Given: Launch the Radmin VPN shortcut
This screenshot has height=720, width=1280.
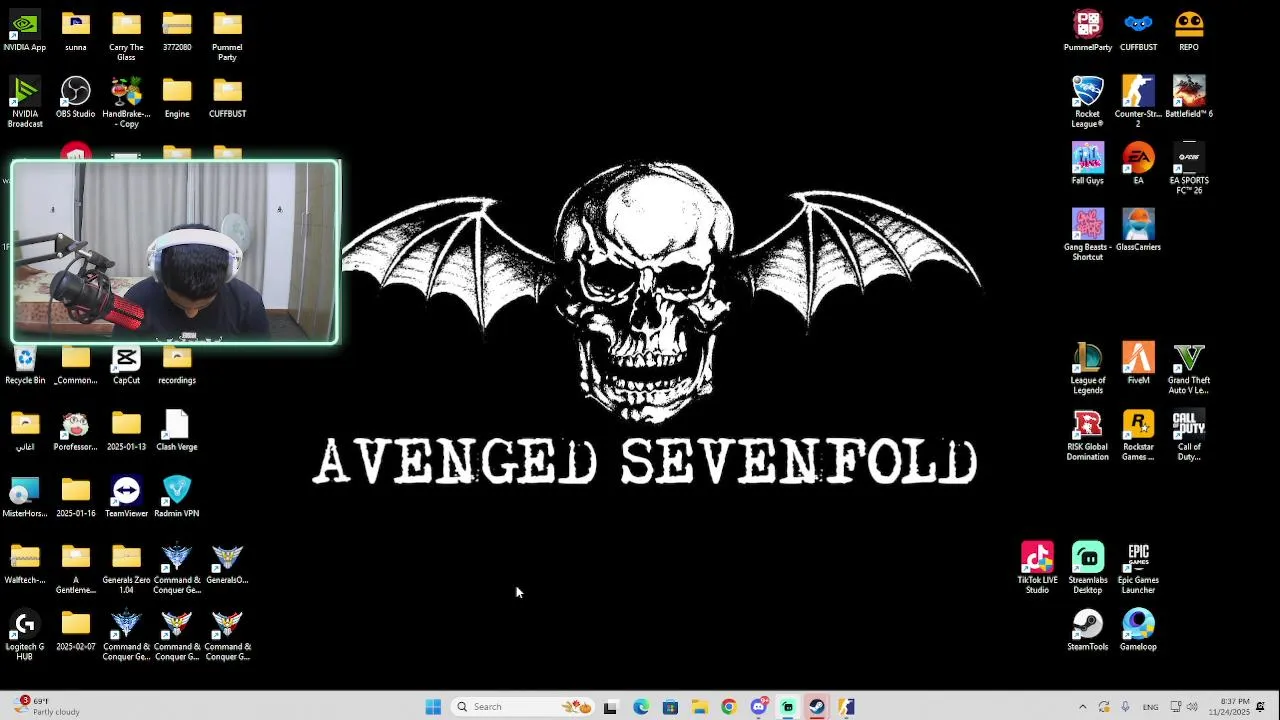Looking at the screenshot, I should click(177, 498).
